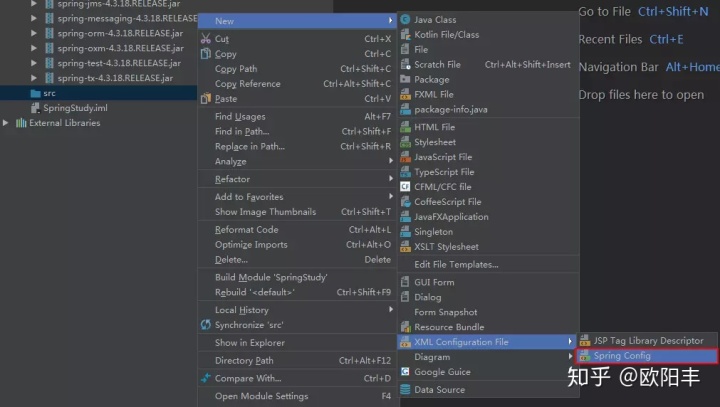720x407 pixels.
Task: Select the XML Configuration File entry
Action: pyautogui.click(x=487, y=342)
